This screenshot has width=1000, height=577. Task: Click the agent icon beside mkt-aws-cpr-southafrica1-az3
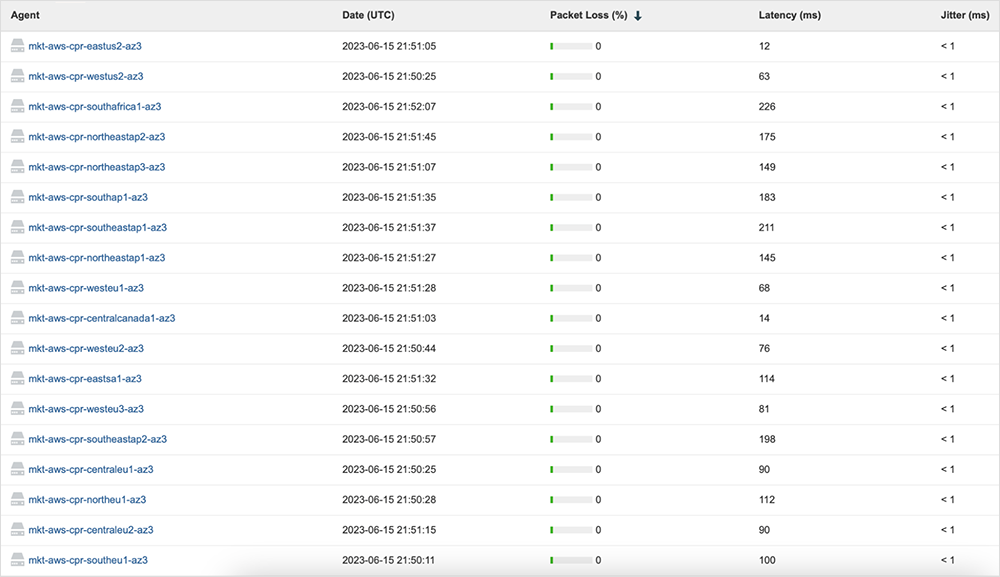pyautogui.click(x=18, y=107)
